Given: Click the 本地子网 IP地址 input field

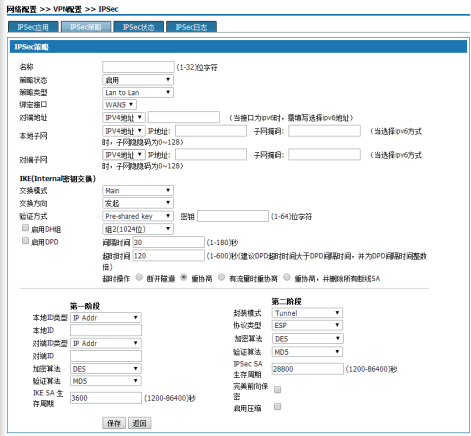Looking at the screenshot, I should 211,131.
